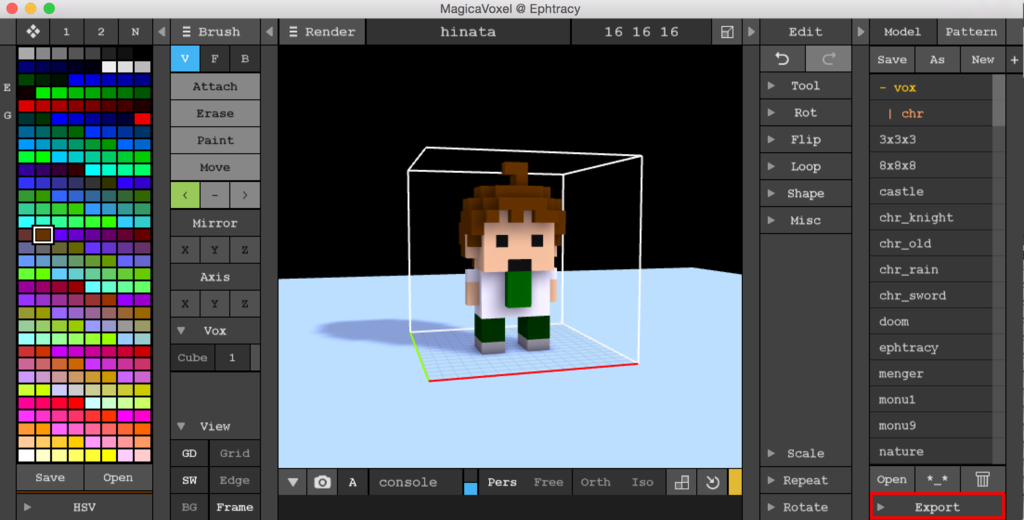The width and height of the screenshot is (1024, 520).
Task: Click the Erase brush button
Action: pos(215,114)
